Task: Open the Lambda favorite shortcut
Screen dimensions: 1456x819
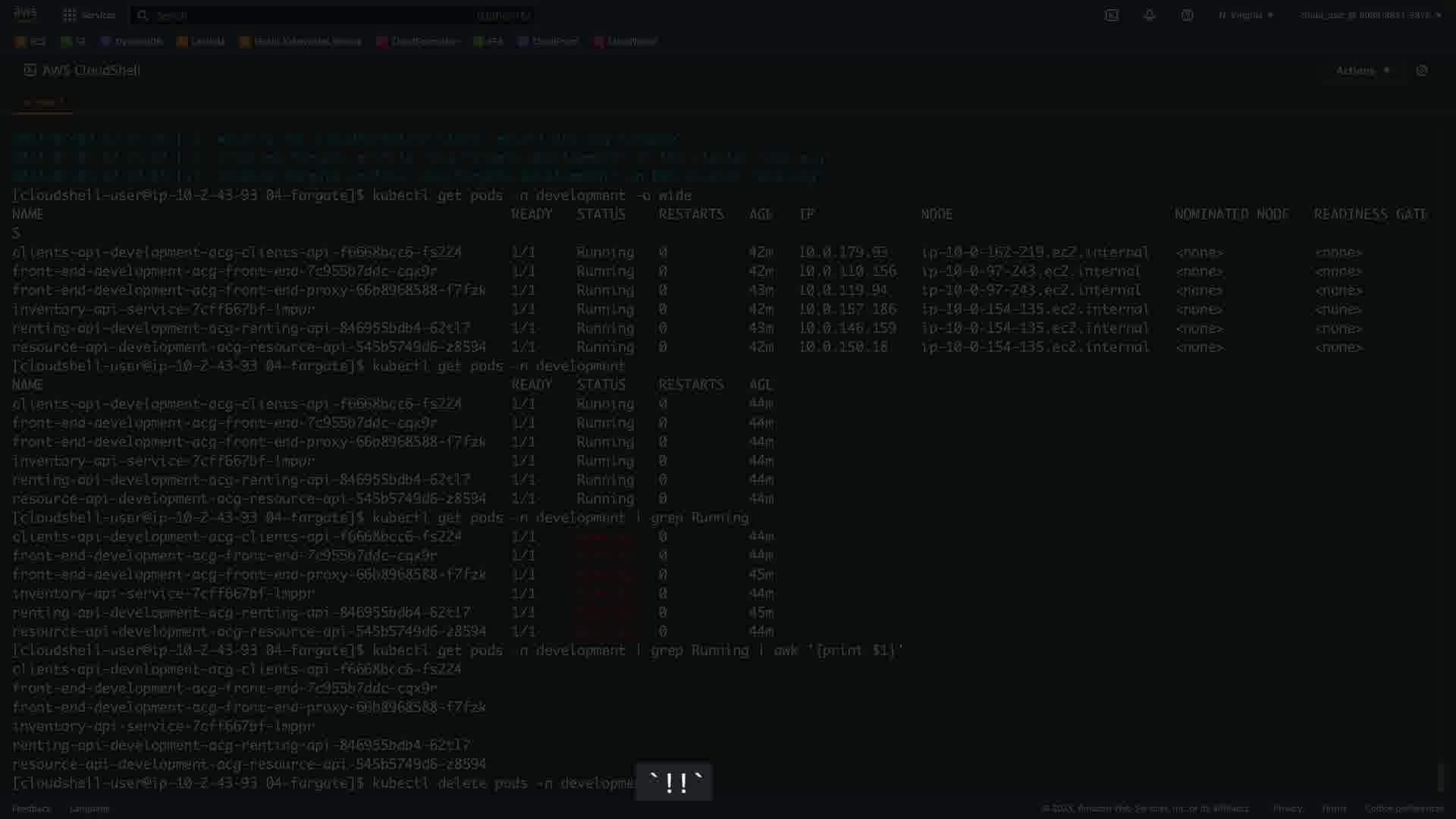Action: coord(200,42)
